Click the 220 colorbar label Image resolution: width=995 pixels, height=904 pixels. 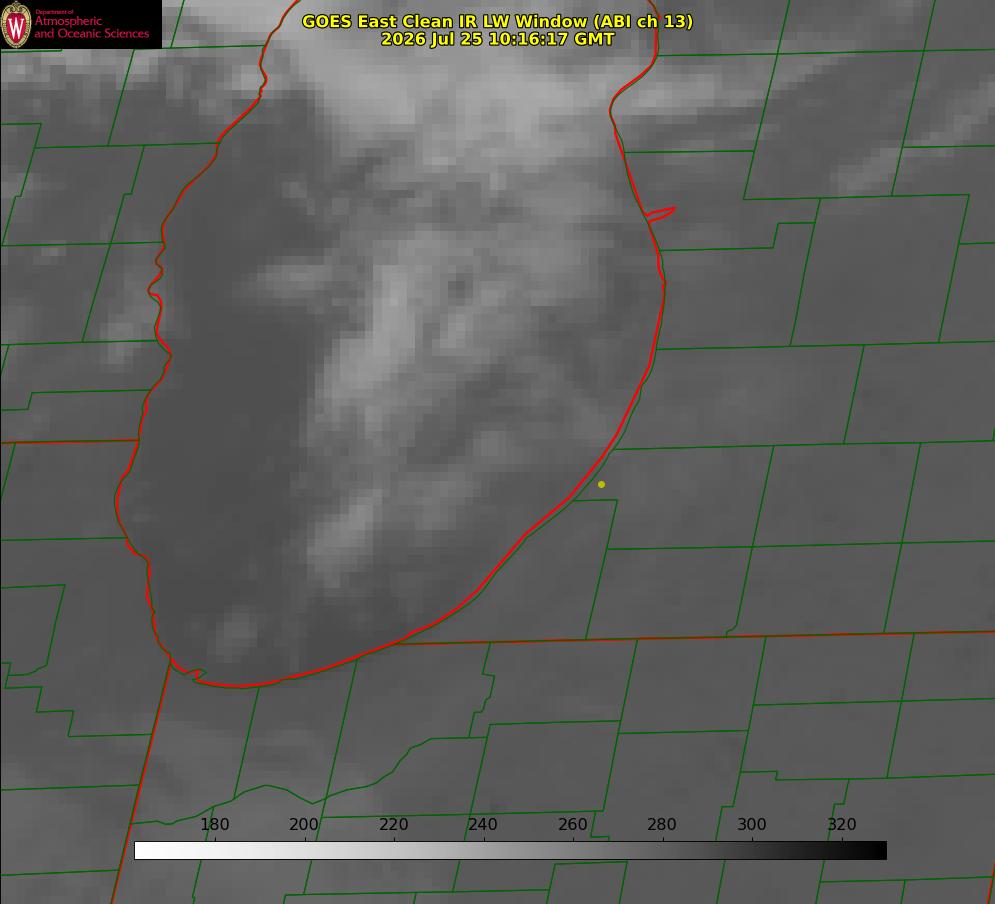click(x=393, y=824)
